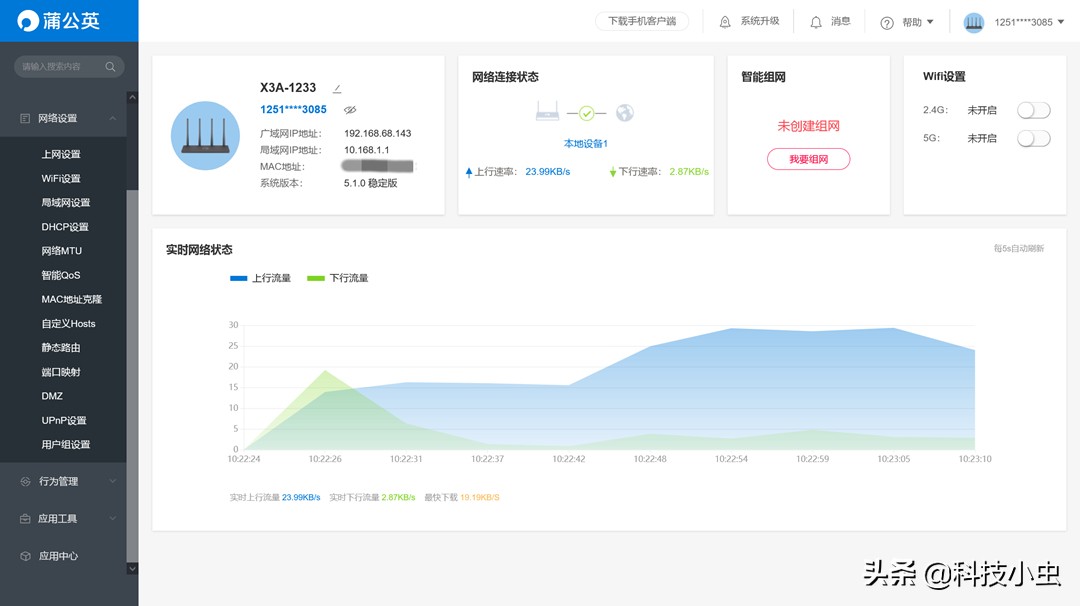Image resolution: width=1080 pixels, height=606 pixels.
Task: Click 下载手机客户端 button
Action: 642,21
